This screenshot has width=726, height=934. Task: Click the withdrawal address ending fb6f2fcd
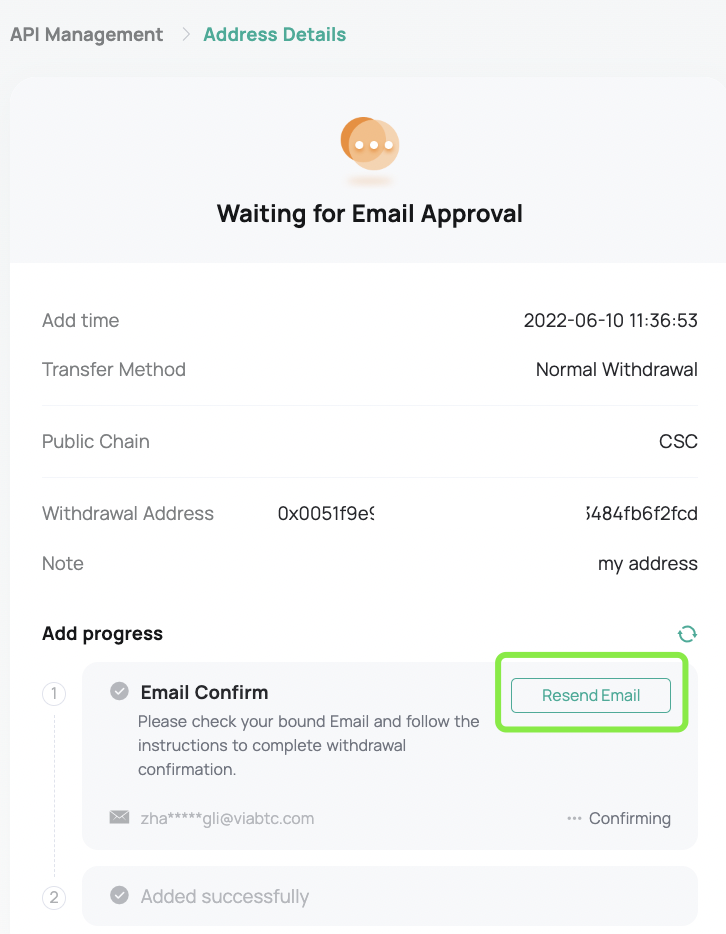click(641, 514)
